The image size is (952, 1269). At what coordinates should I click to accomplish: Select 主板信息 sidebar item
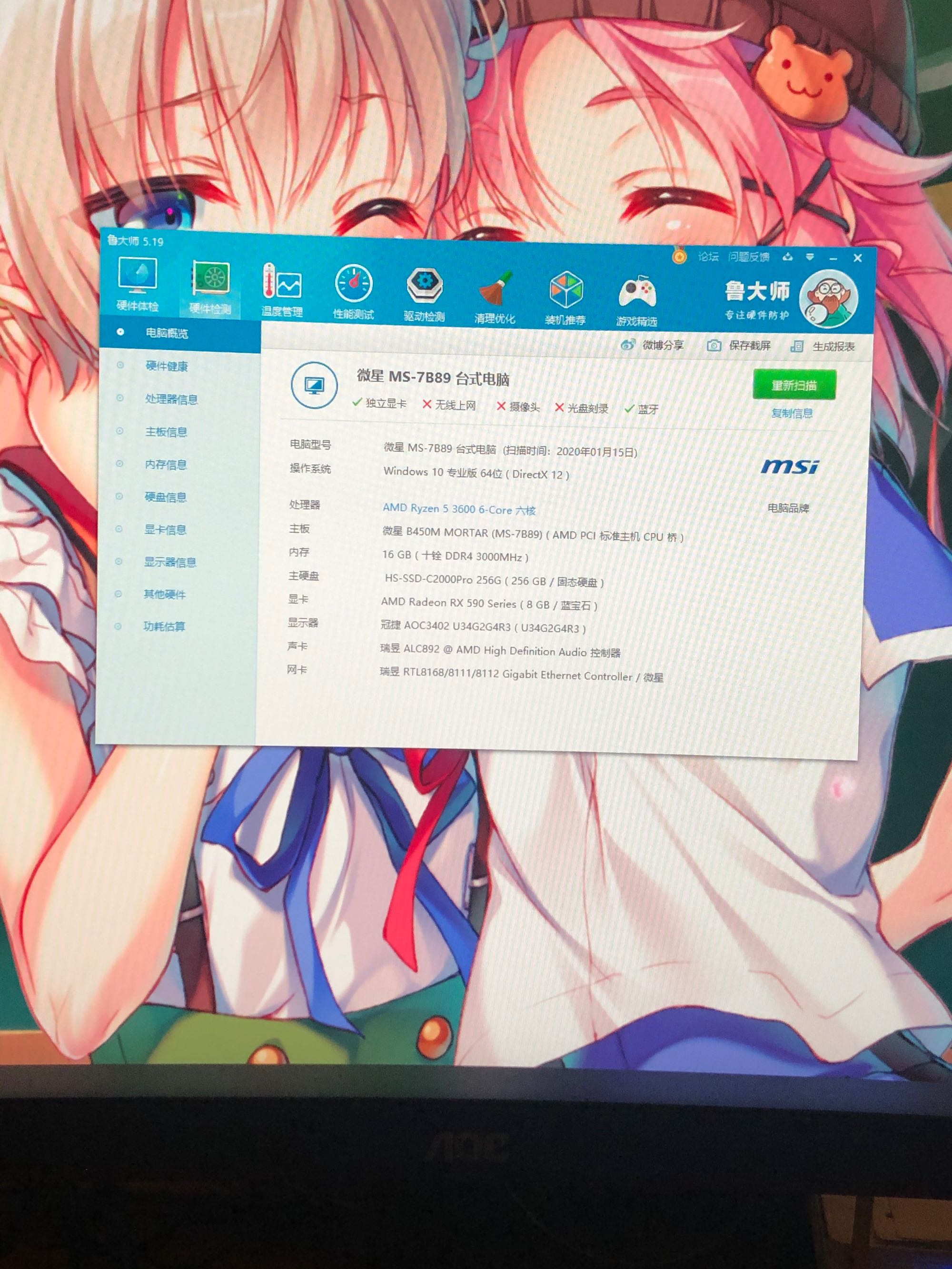click(166, 432)
